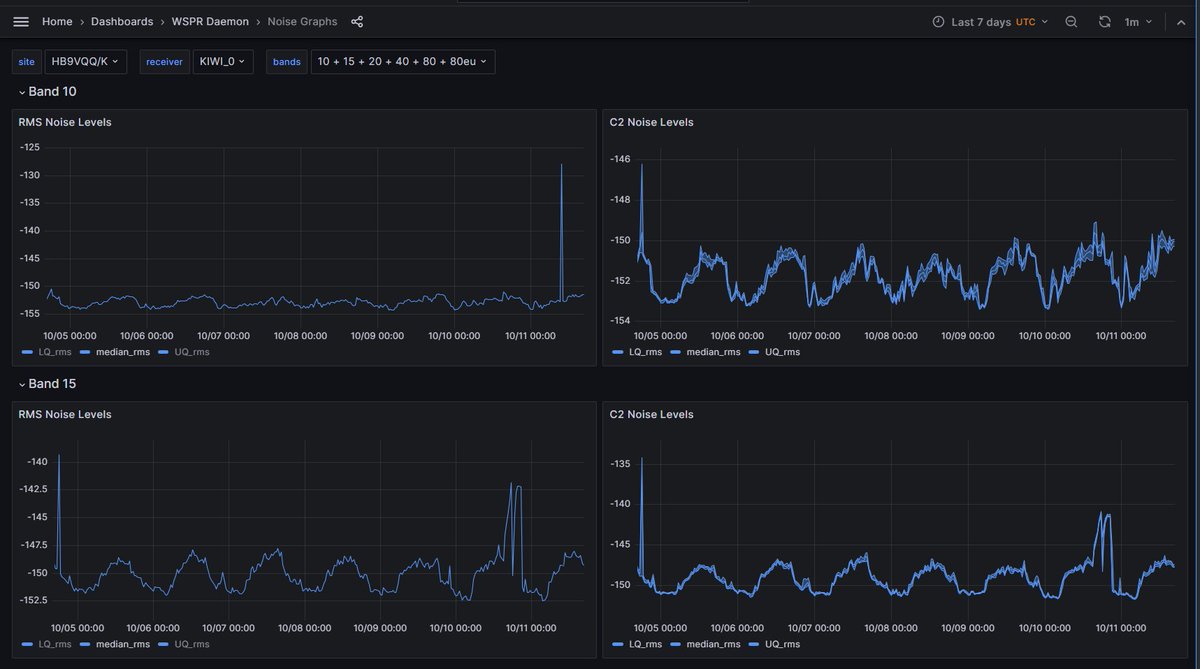
Task: Click the Noise Graphs breadcrumb
Action: 302,21
